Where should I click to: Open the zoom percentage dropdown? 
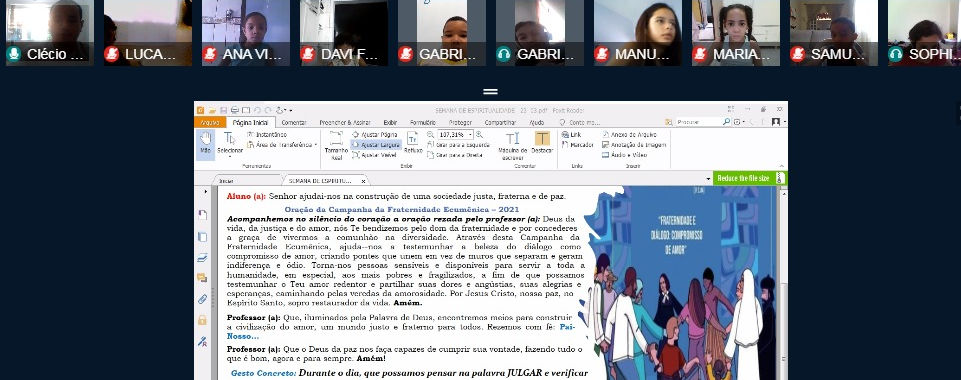tap(471, 134)
